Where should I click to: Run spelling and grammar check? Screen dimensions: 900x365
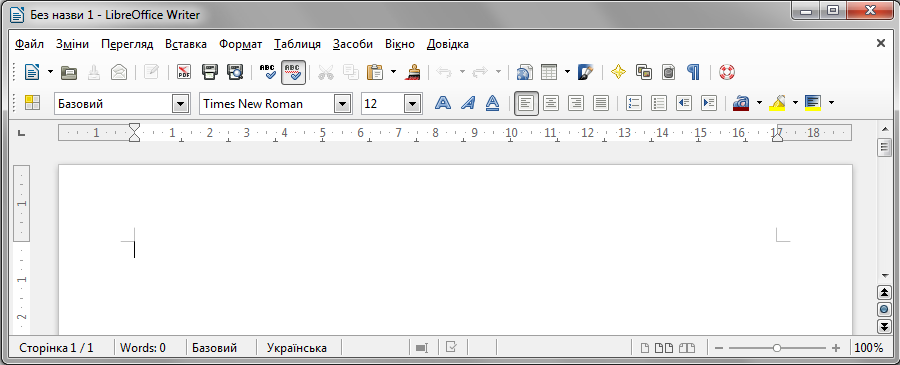click(268, 72)
